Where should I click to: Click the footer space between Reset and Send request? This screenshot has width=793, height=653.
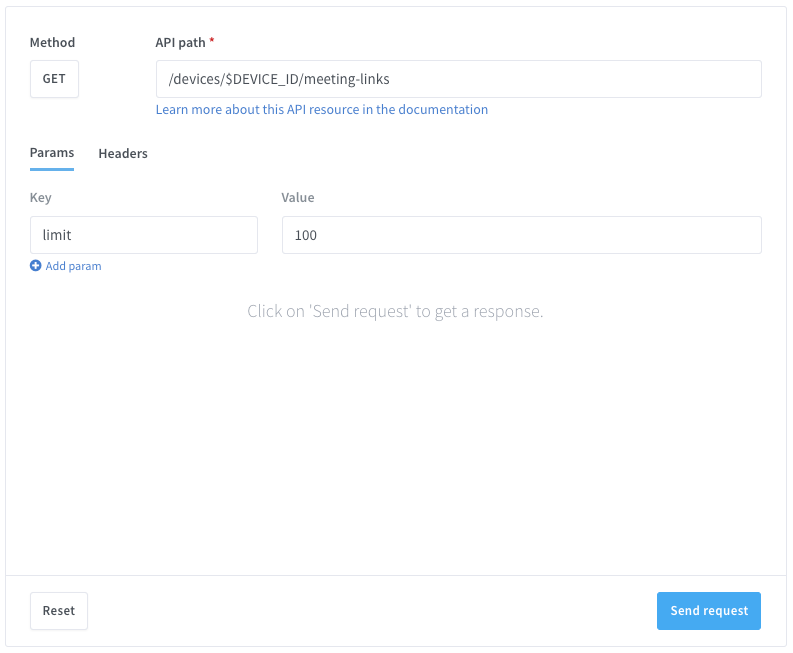(370, 611)
